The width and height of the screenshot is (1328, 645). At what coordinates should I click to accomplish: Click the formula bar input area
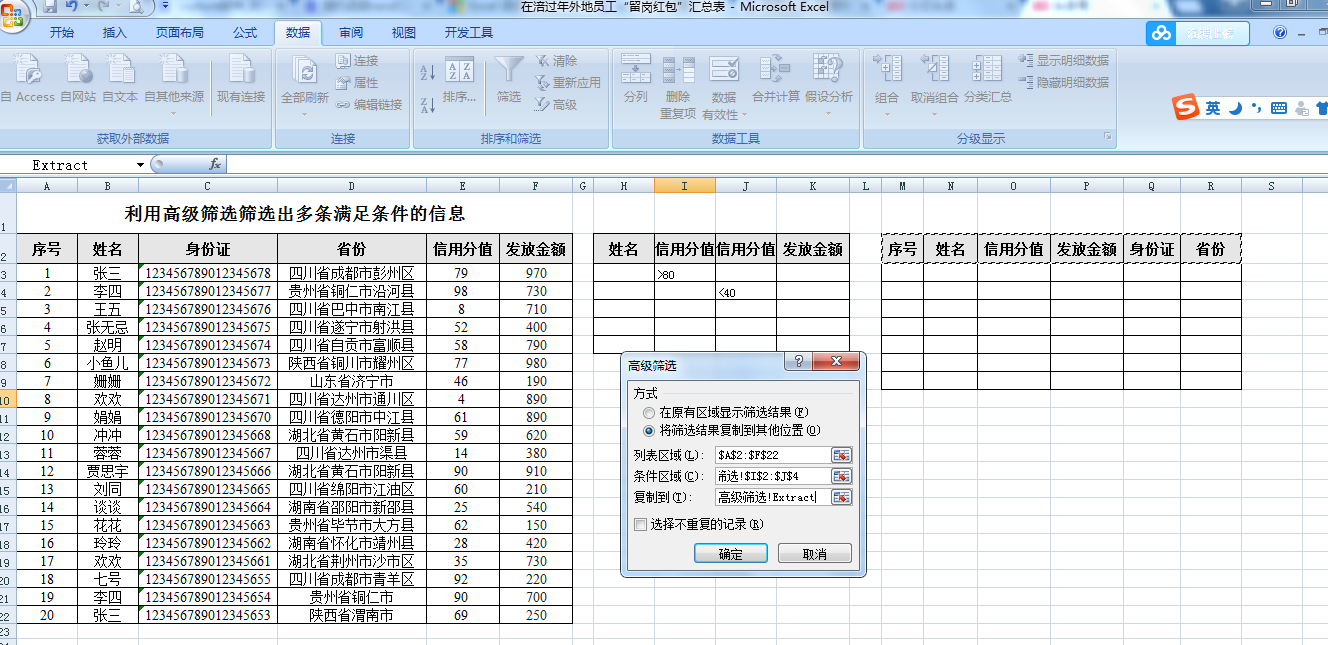(776, 164)
